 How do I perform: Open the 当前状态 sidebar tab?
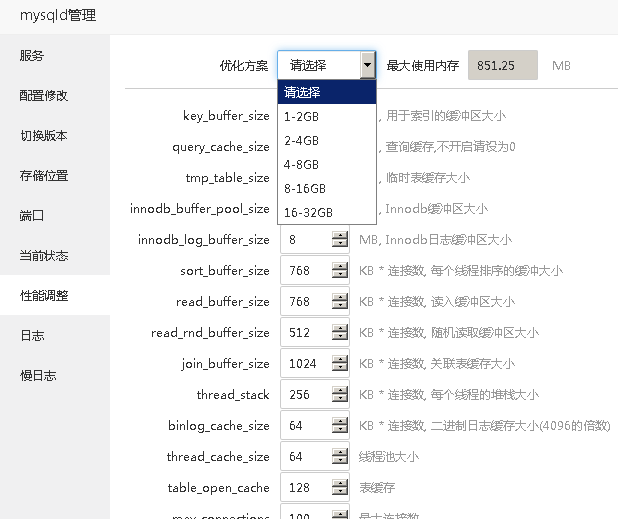pos(55,255)
